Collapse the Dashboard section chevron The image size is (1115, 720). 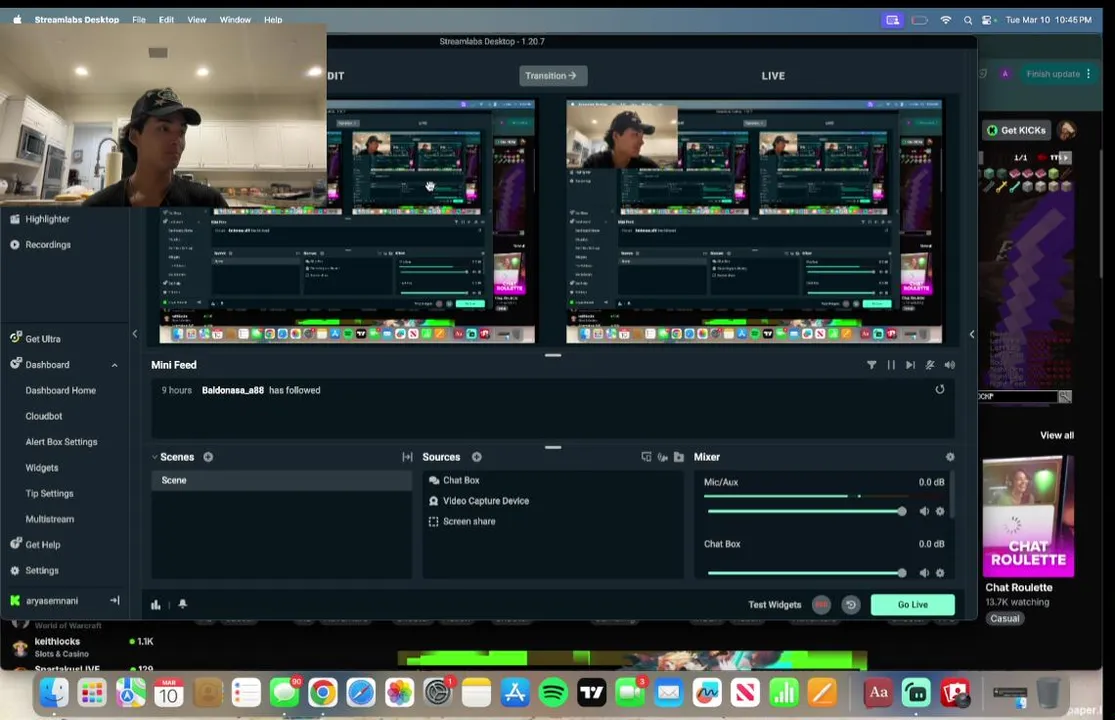114,365
